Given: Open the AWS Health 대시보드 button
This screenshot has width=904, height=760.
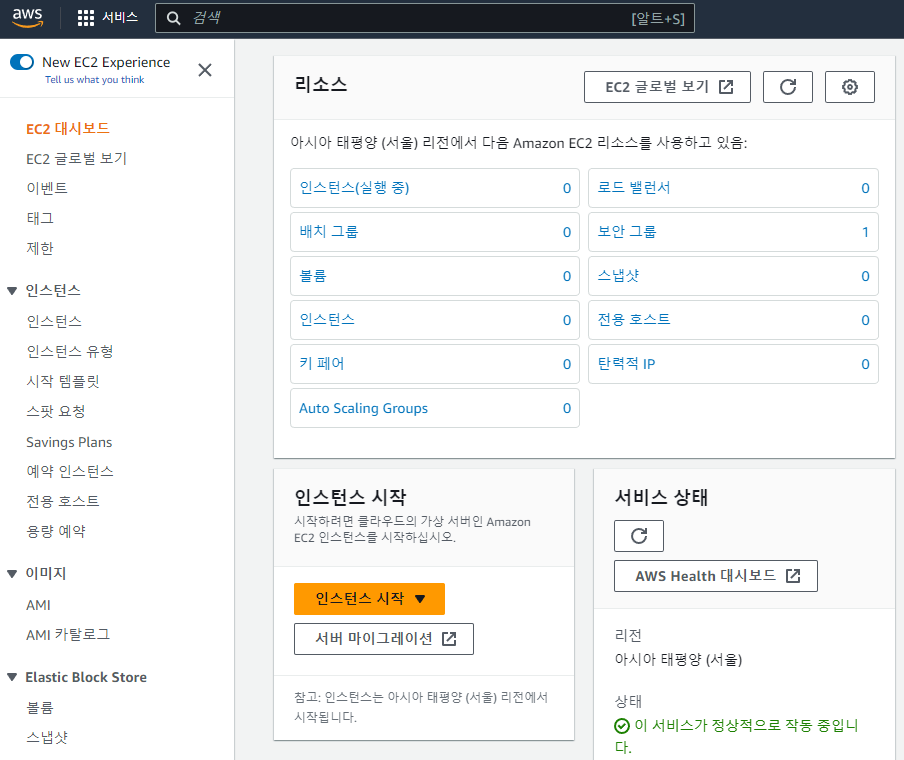Looking at the screenshot, I should (x=715, y=576).
